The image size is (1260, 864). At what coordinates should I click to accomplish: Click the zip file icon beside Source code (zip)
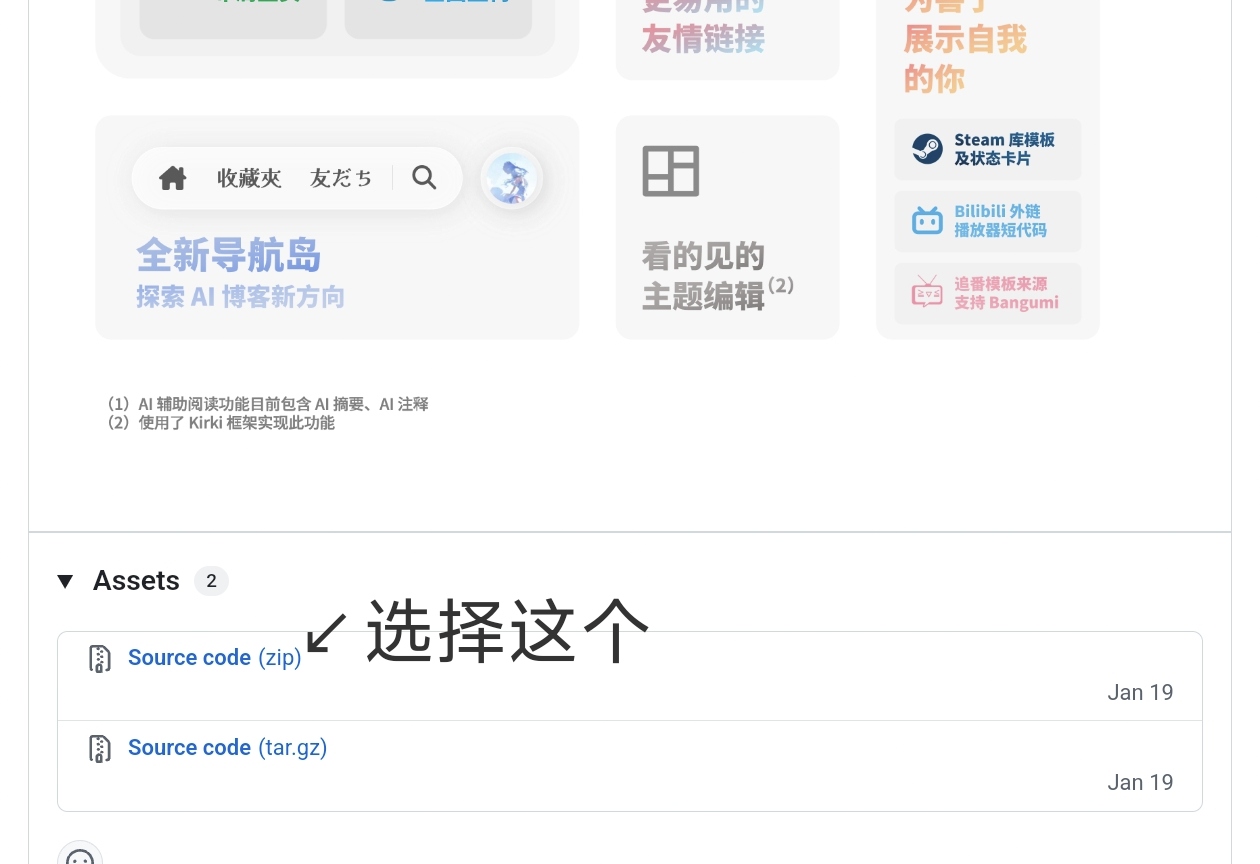point(100,658)
